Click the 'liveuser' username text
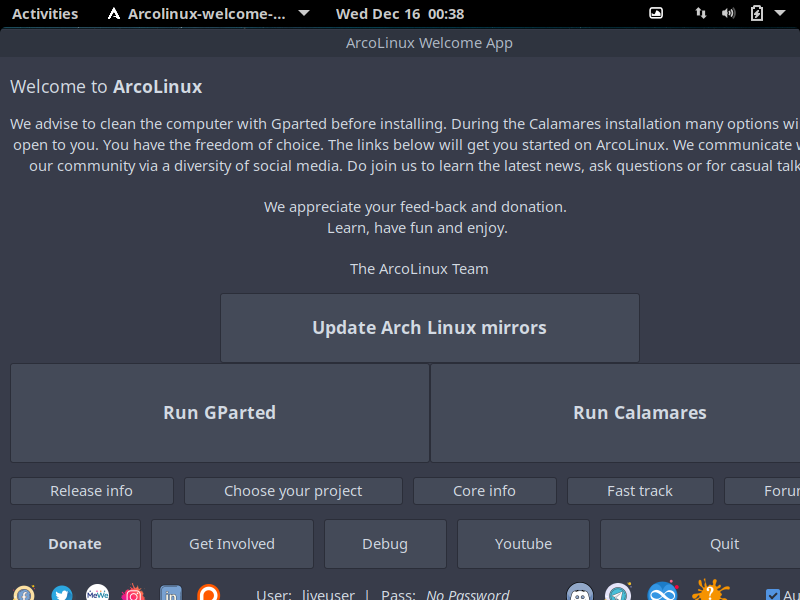This screenshot has height=600, width=800. [329, 595]
